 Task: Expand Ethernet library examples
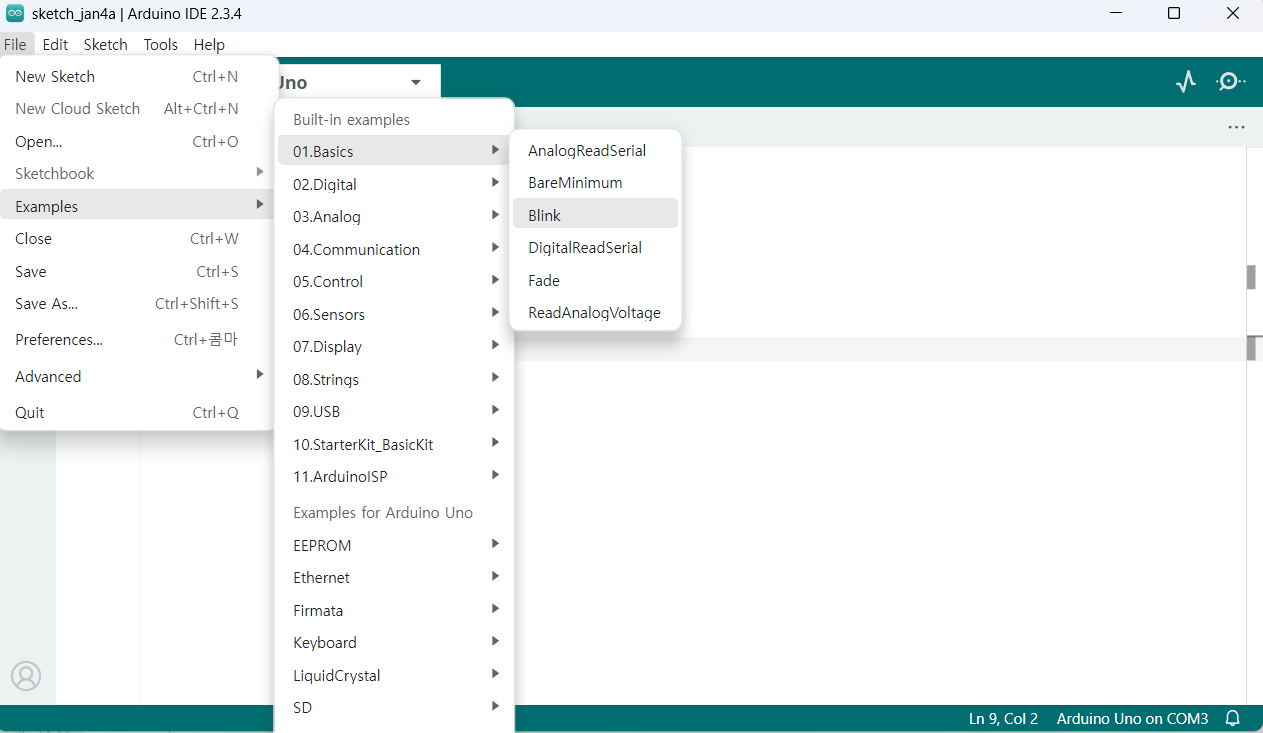(x=394, y=577)
